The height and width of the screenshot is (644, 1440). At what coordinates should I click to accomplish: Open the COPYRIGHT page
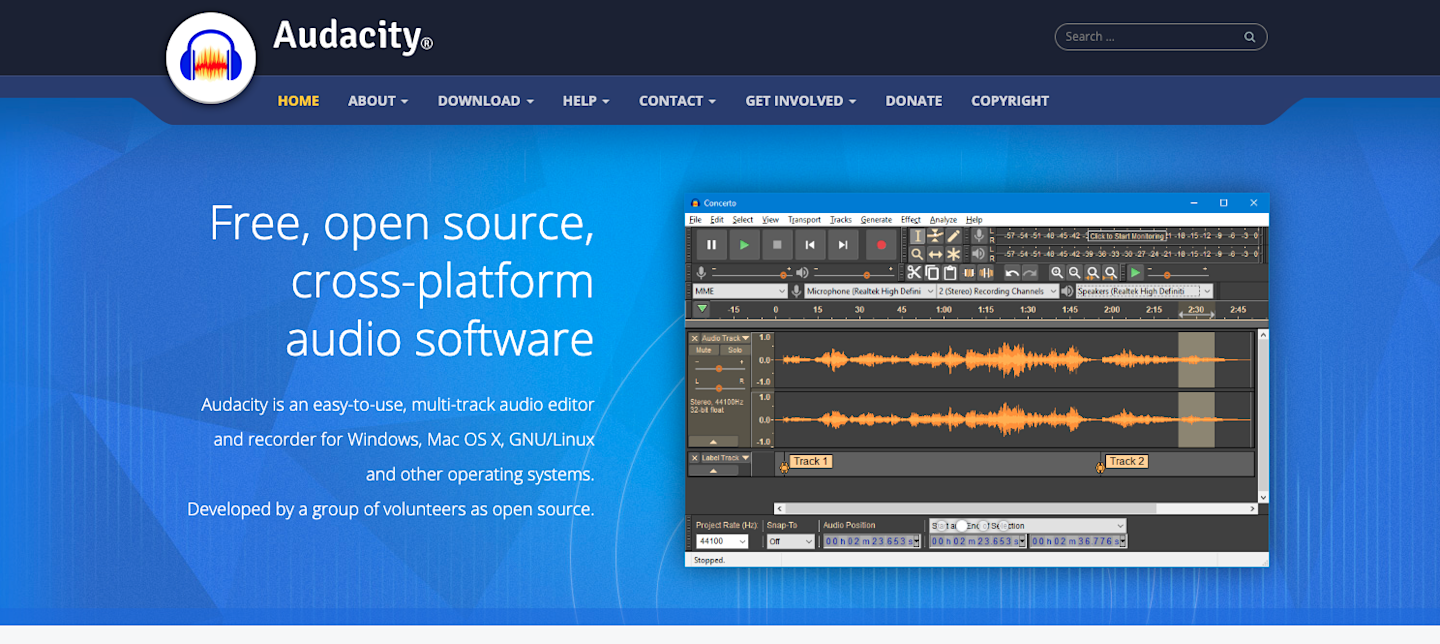tap(1010, 101)
